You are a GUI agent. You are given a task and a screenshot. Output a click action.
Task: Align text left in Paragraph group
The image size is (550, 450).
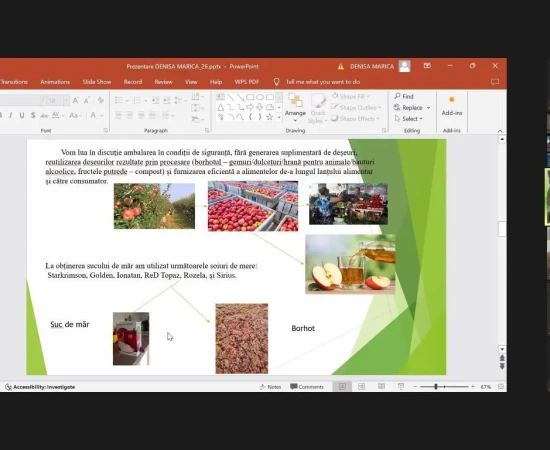point(119,115)
